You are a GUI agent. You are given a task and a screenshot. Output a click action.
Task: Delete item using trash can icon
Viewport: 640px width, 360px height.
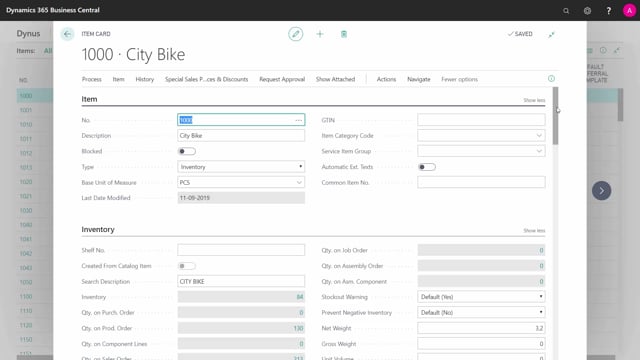[344, 34]
